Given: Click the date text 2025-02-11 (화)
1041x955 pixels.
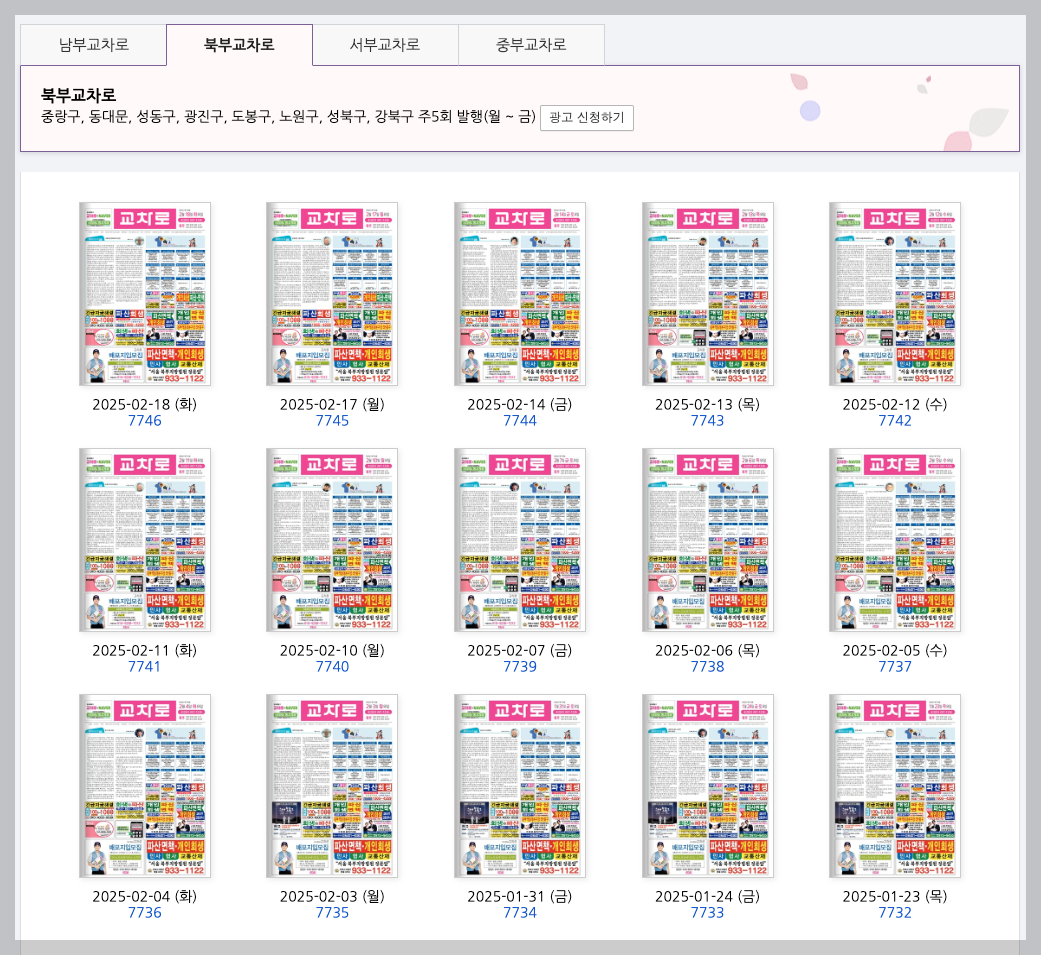Looking at the screenshot, I should (145, 650).
